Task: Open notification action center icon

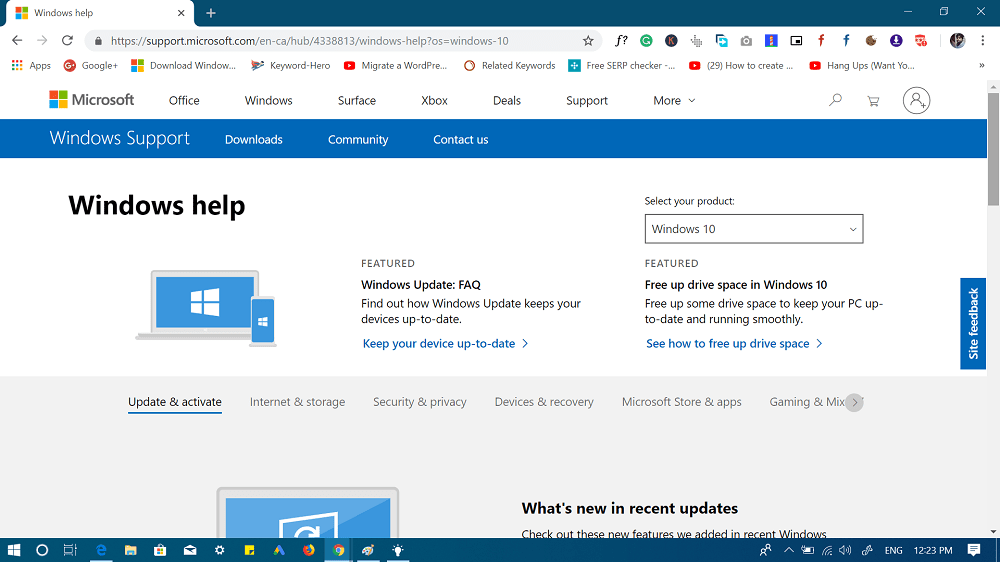Action: pos(974,550)
